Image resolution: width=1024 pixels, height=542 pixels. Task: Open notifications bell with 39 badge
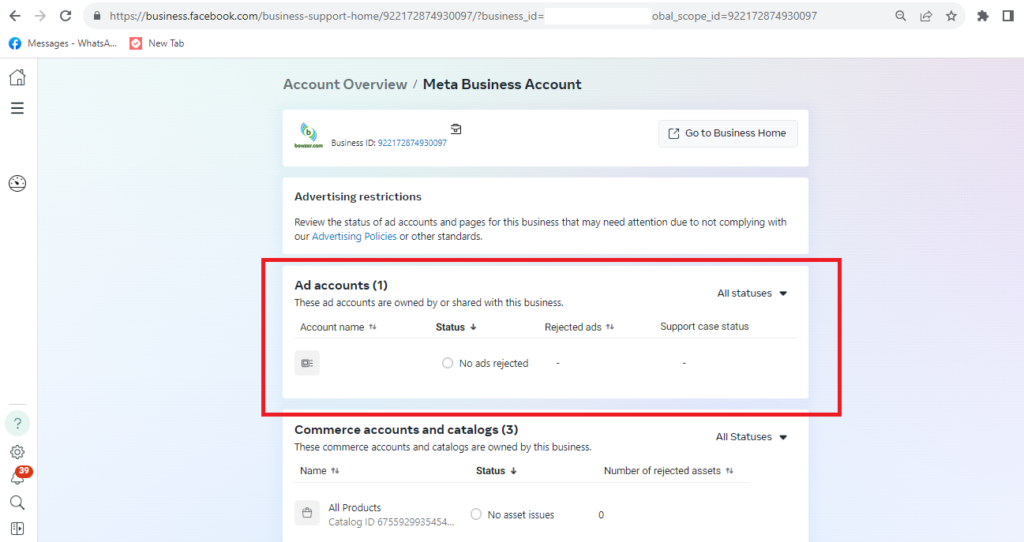(x=19, y=476)
